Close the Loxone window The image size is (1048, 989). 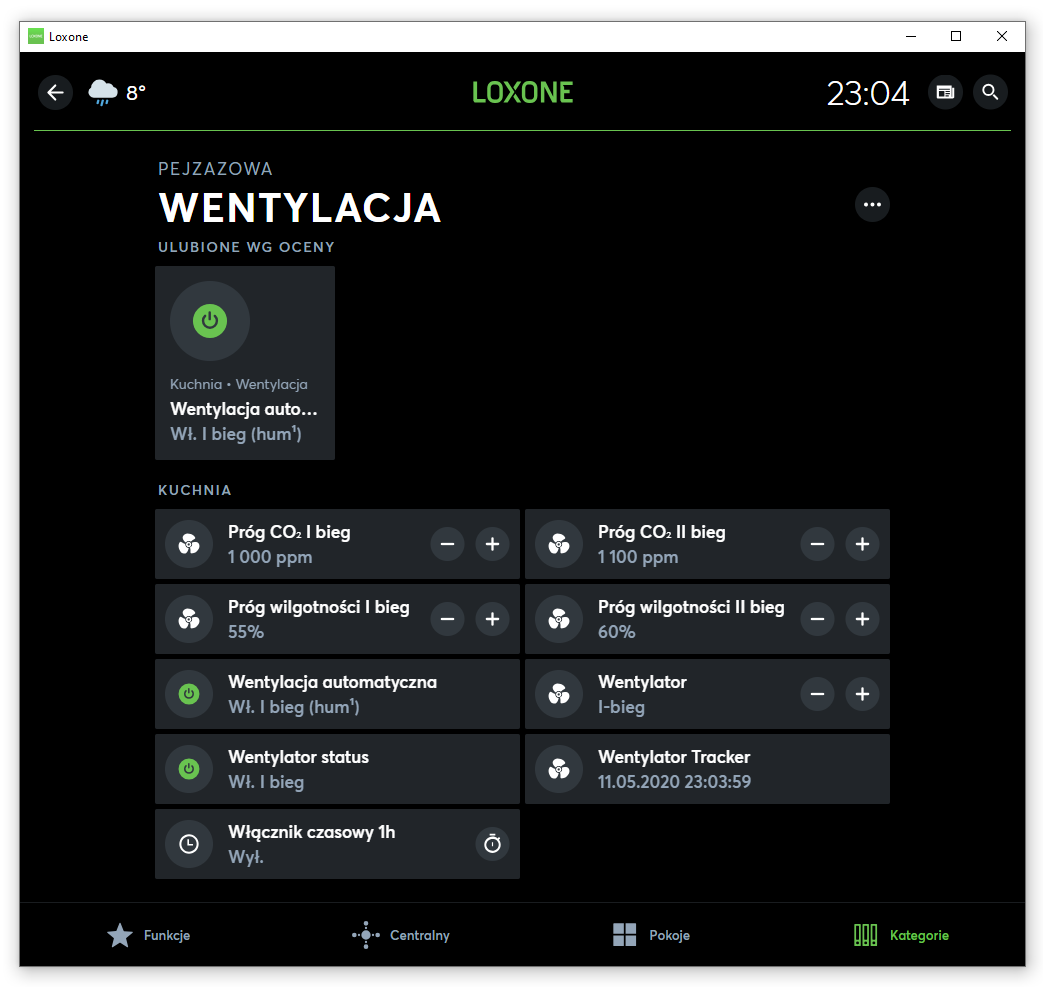tap(1001, 36)
